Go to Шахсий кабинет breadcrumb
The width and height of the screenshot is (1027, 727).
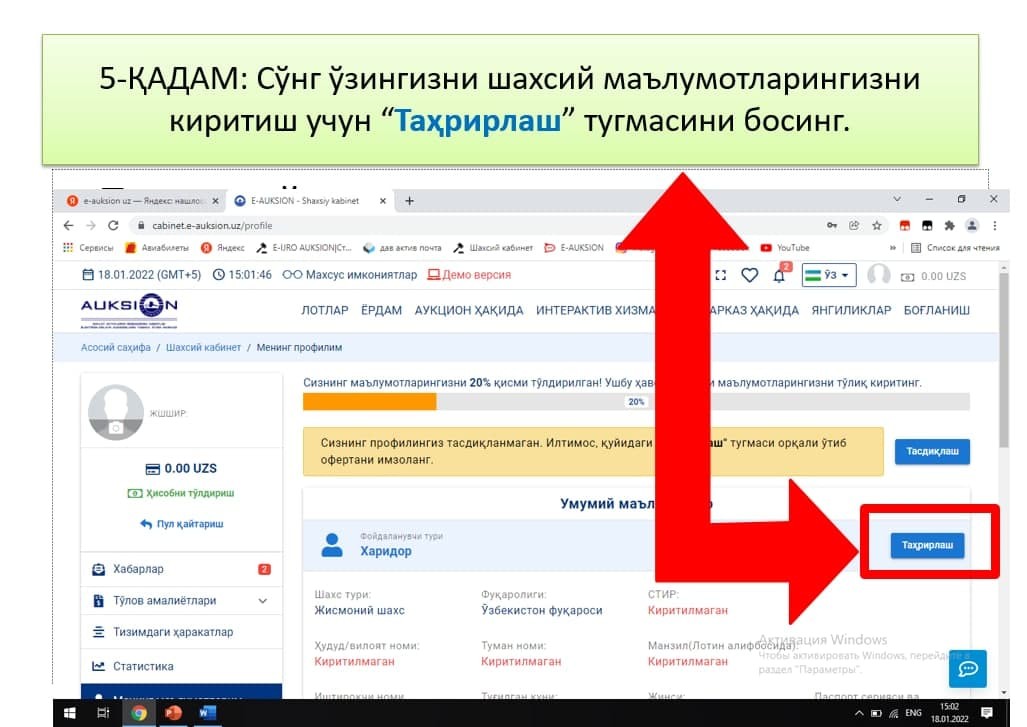tap(203, 348)
